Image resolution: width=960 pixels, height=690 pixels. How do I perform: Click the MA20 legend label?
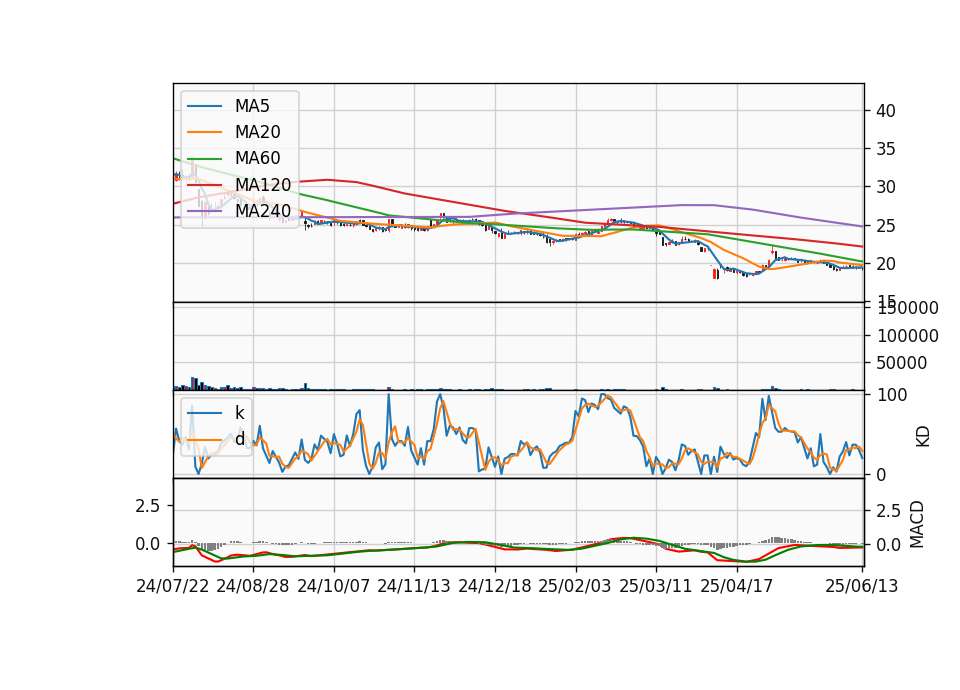pos(258,132)
